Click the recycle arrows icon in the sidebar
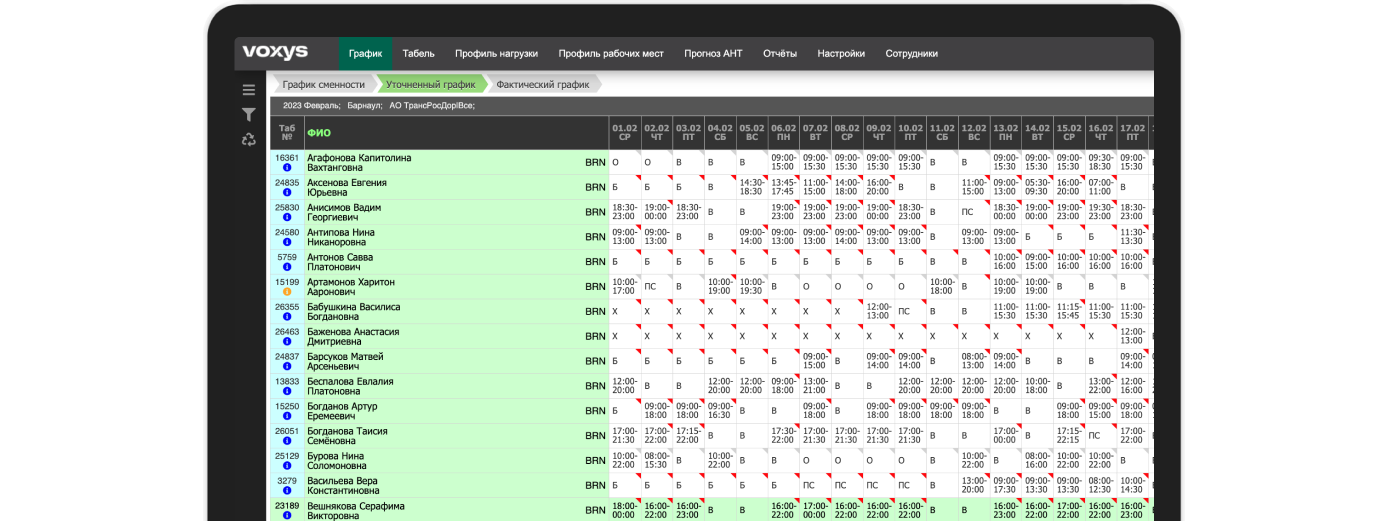The image size is (1388, 521). 249,140
